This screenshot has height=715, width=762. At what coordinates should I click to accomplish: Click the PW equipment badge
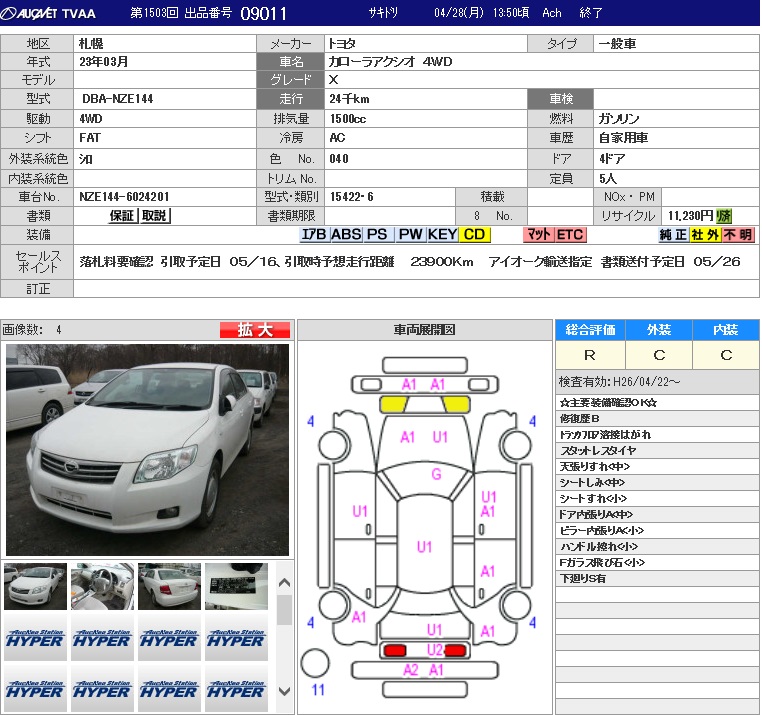410,235
